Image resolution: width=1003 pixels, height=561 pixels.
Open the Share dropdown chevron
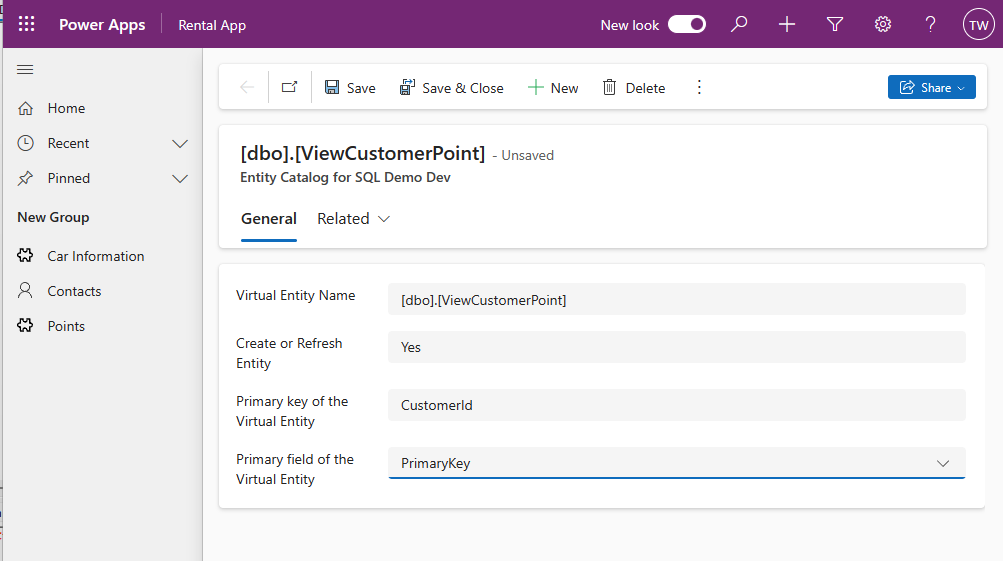pos(961,88)
